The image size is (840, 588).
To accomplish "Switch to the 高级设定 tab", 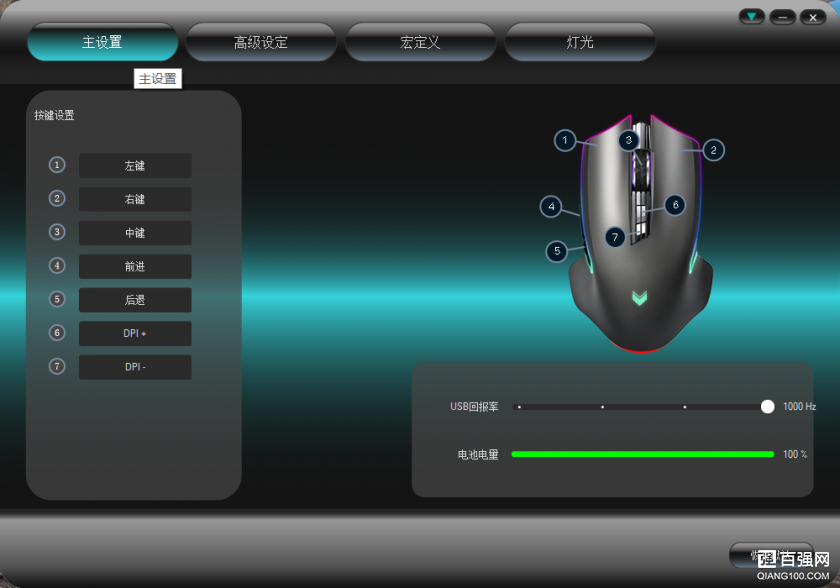I will coord(261,43).
